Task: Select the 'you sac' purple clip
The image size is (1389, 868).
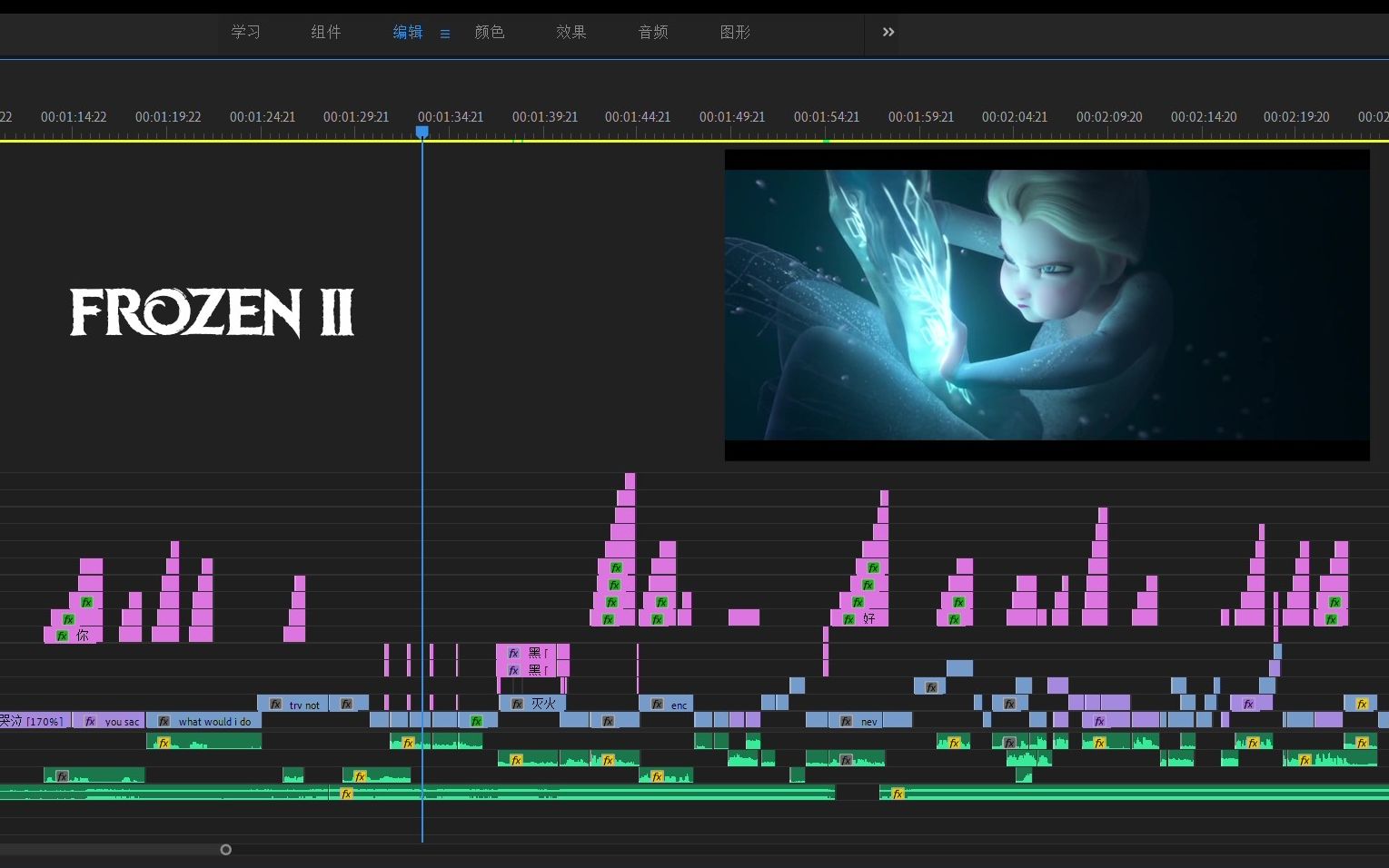Action: [109, 721]
